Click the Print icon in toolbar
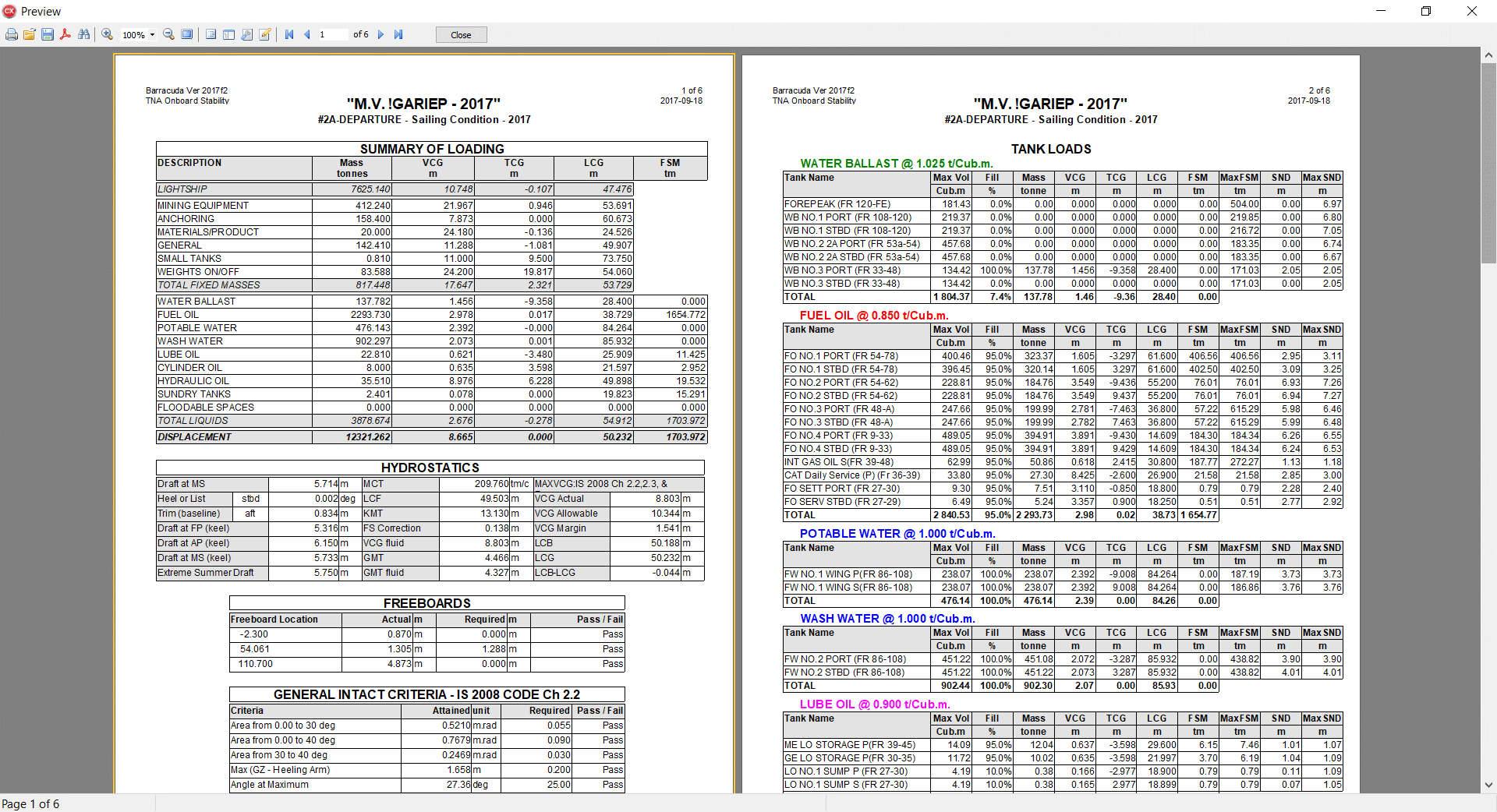This screenshot has width=1497, height=812. [12, 34]
